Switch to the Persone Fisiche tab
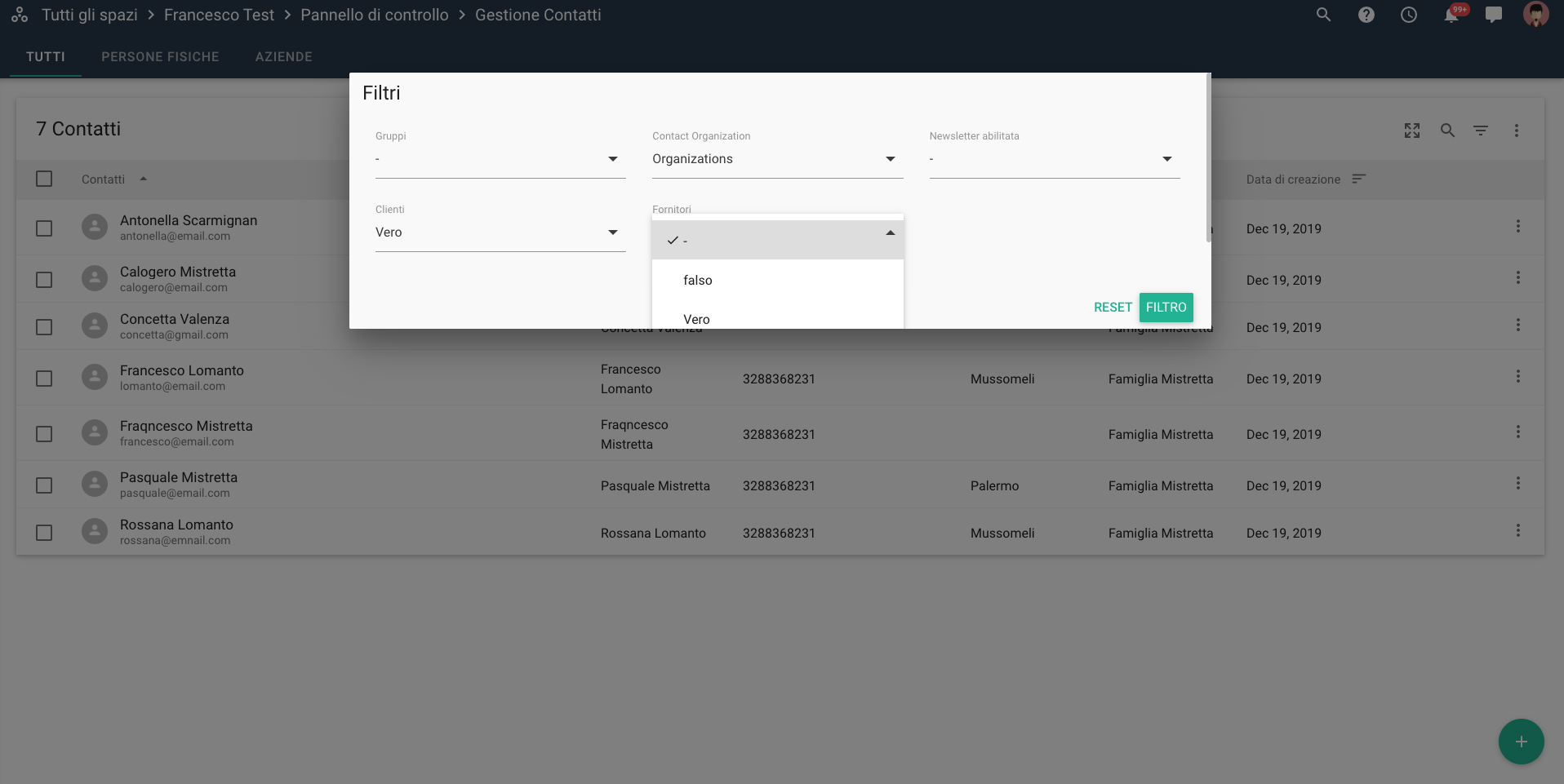Viewport: 1564px width, 784px height. (160, 57)
